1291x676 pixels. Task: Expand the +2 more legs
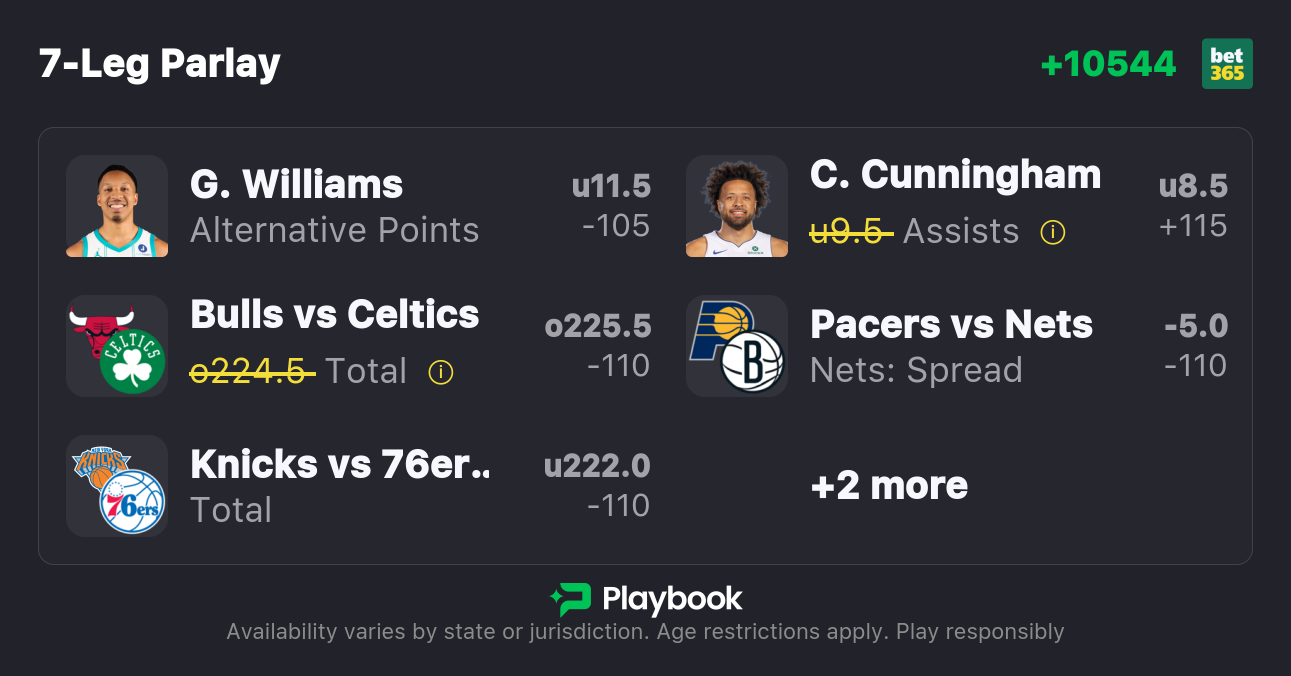(x=889, y=486)
